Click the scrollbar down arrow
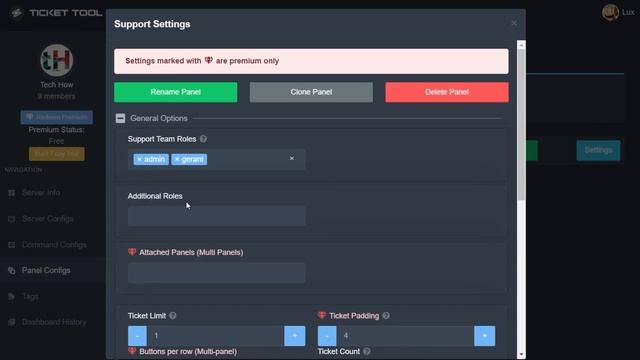640x360 pixels. click(x=521, y=355)
